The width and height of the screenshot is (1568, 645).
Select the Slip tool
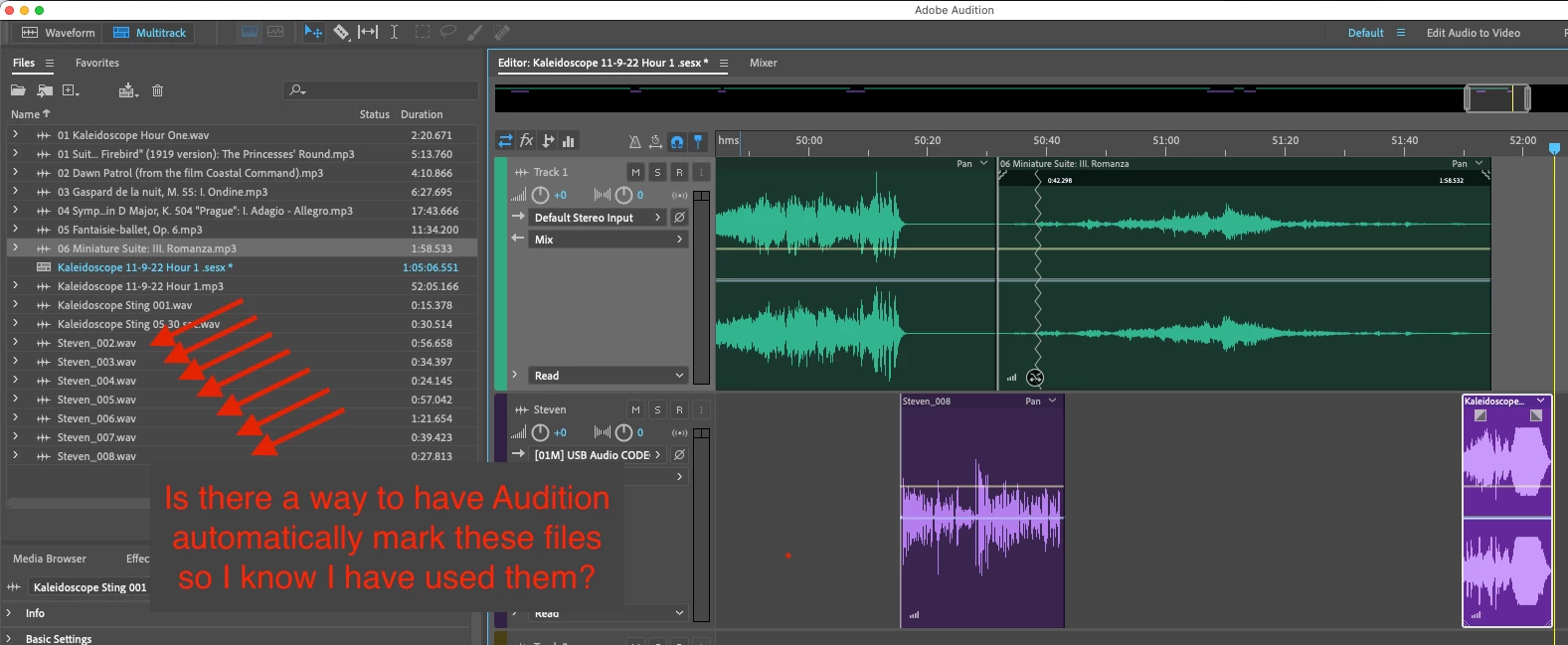pos(368,32)
